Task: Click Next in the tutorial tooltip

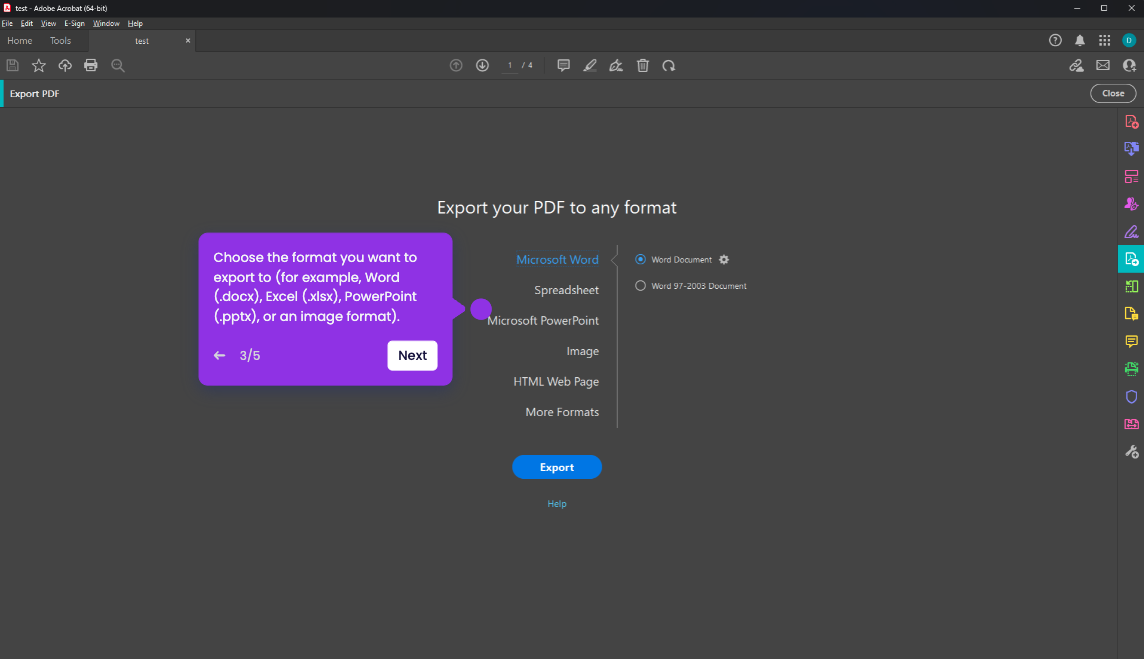Action: 412,355
